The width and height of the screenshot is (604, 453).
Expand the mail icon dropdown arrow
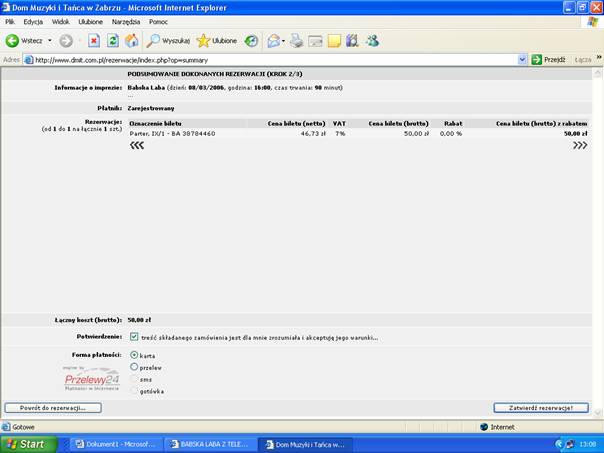284,41
